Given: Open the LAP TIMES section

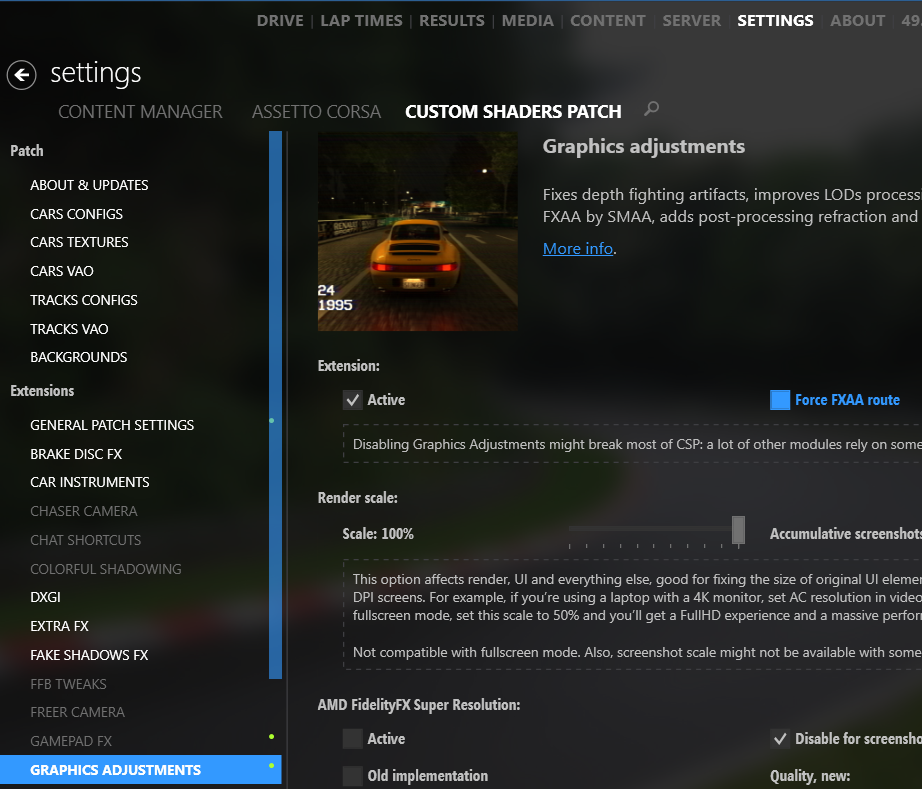Looking at the screenshot, I should (361, 21).
